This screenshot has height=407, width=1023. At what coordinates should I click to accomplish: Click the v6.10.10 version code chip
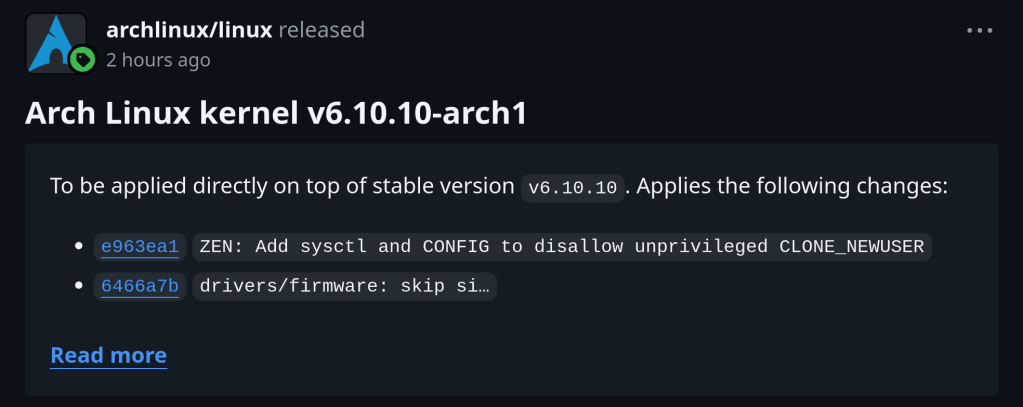pyautogui.click(x=573, y=187)
